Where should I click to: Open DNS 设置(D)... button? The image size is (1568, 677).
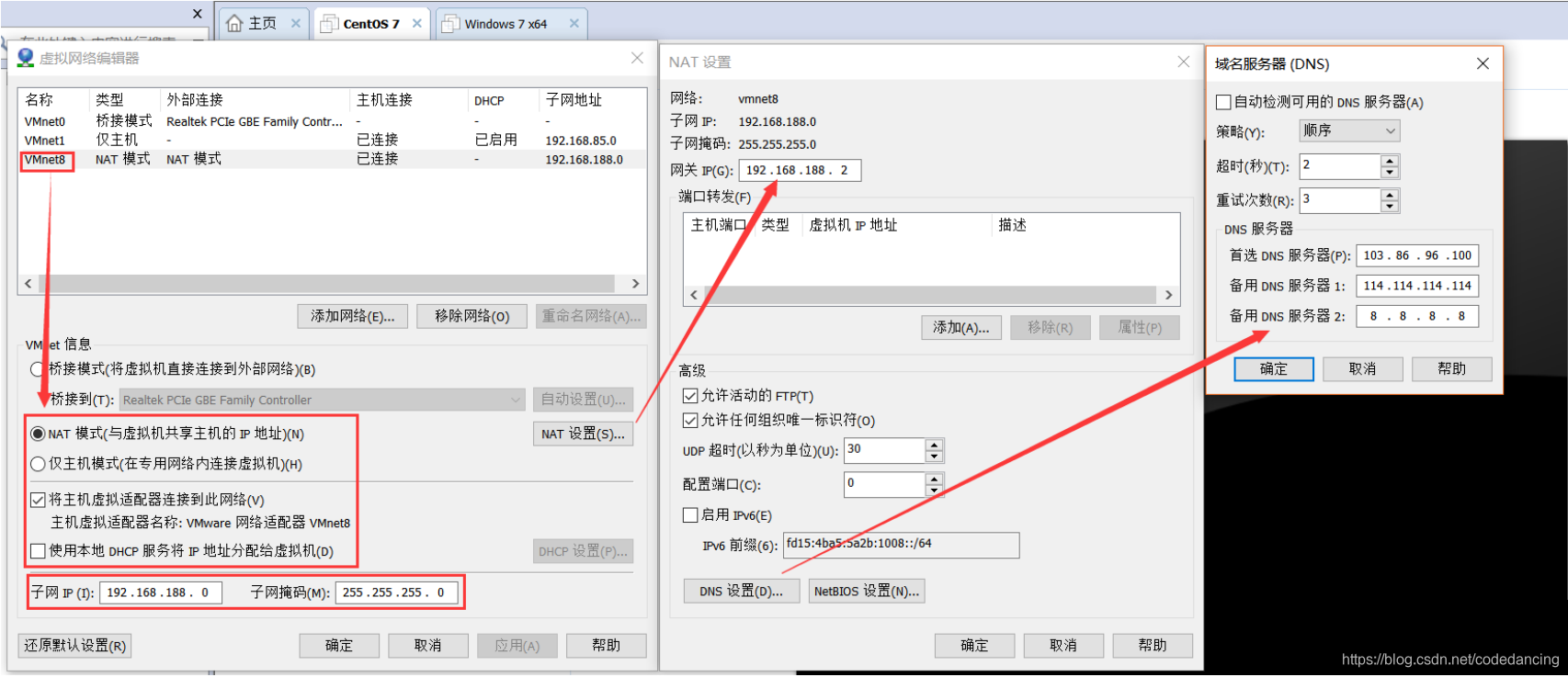click(x=742, y=591)
